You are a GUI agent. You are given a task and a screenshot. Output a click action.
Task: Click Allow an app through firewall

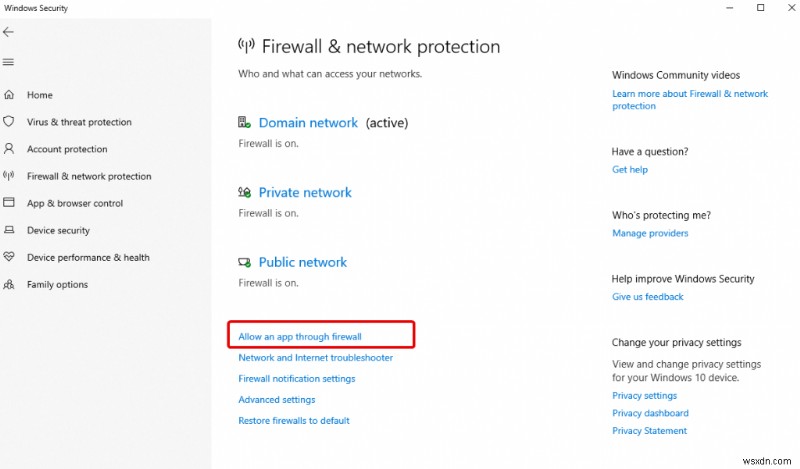[x=300, y=337]
